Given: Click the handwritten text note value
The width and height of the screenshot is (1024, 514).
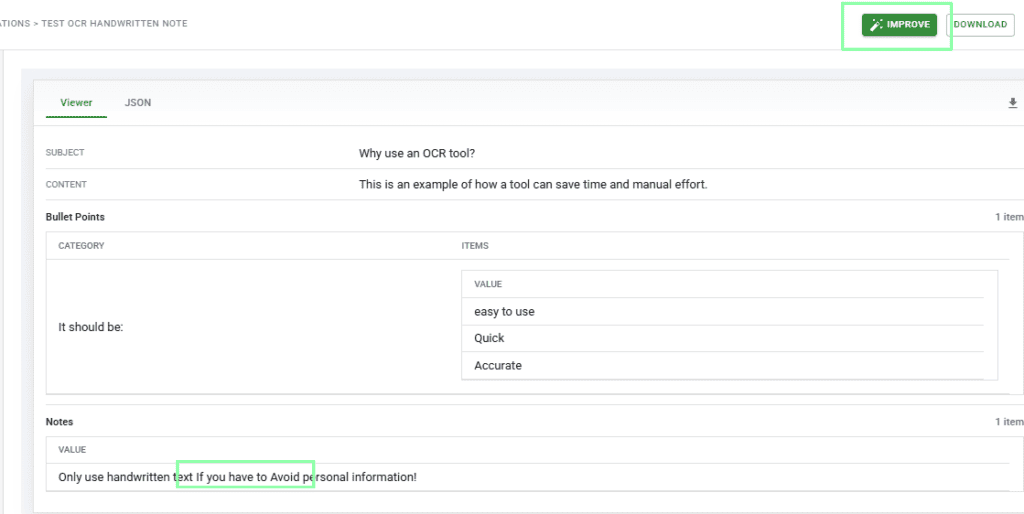Looking at the screenshot, I should tap(237, 477).
